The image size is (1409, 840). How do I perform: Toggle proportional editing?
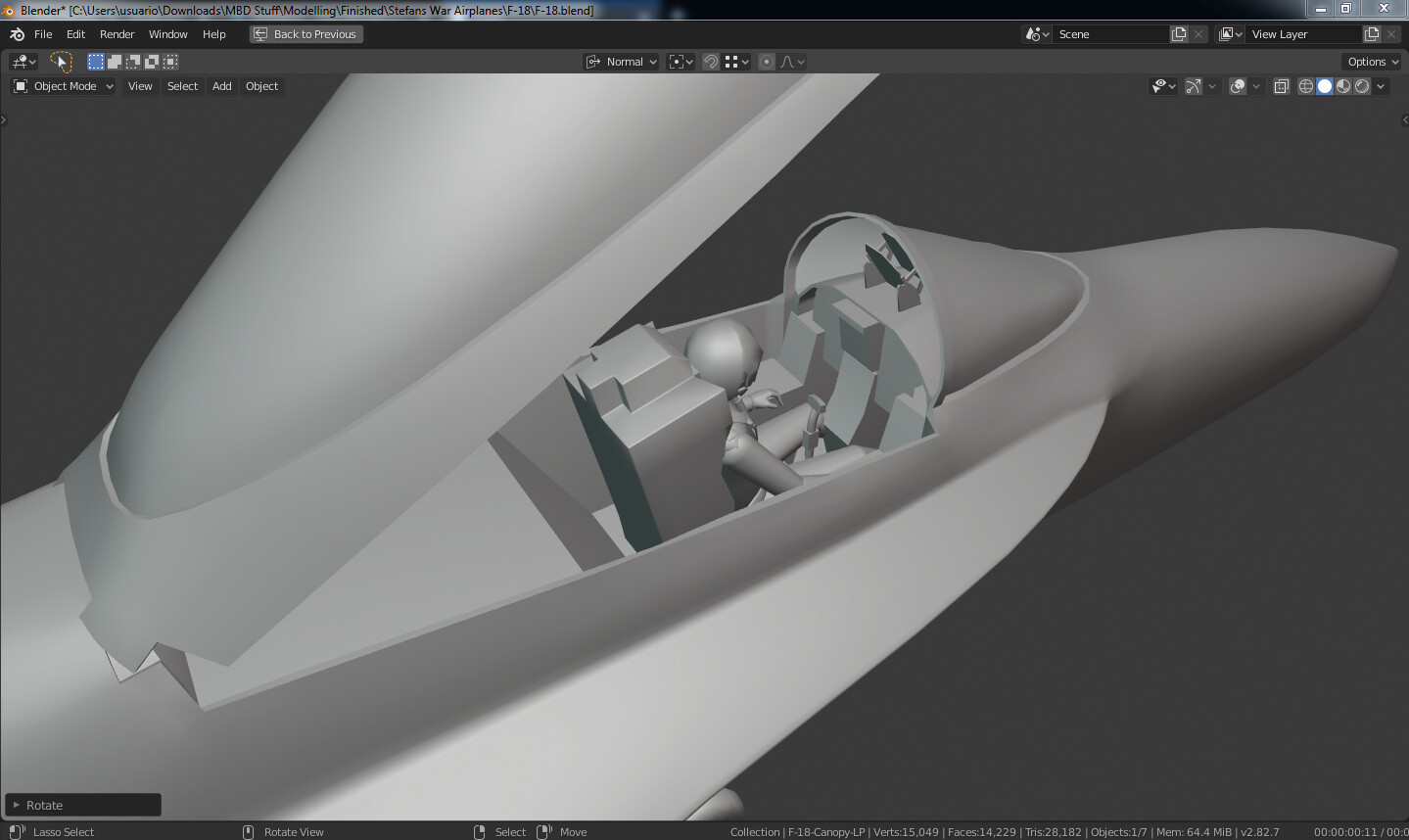(767, 62)
